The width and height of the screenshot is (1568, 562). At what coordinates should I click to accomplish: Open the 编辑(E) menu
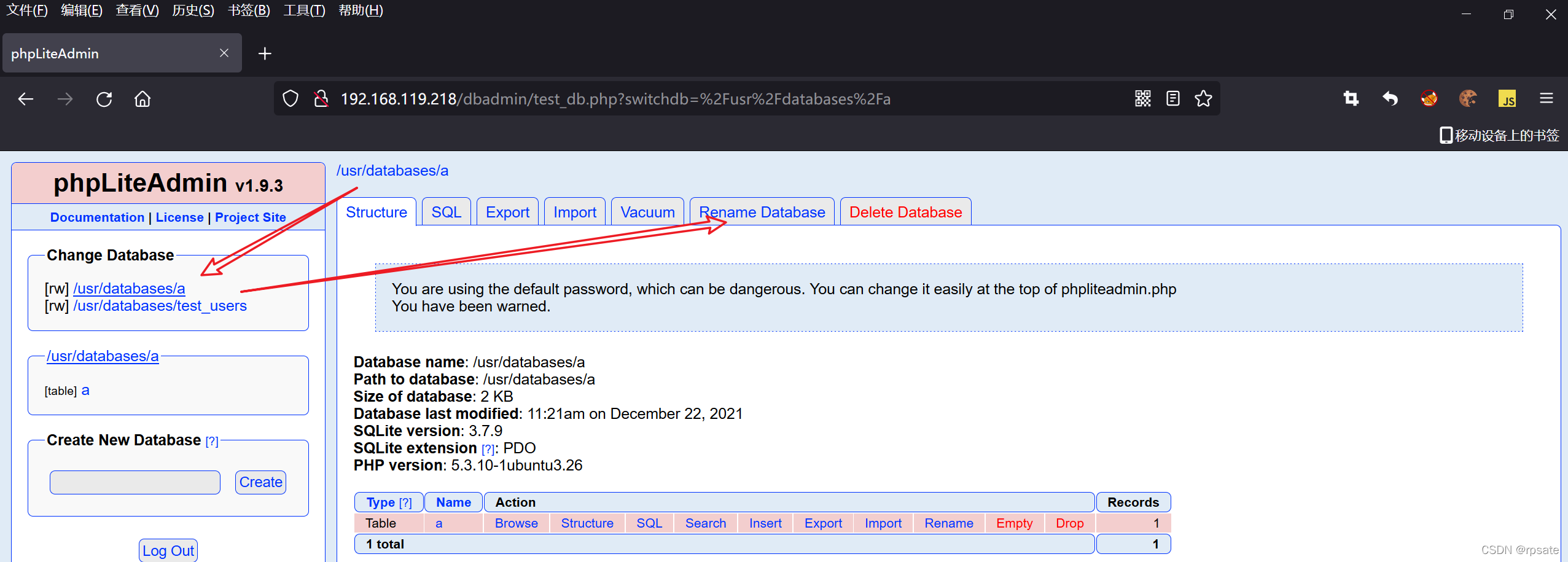click(82, 10)
